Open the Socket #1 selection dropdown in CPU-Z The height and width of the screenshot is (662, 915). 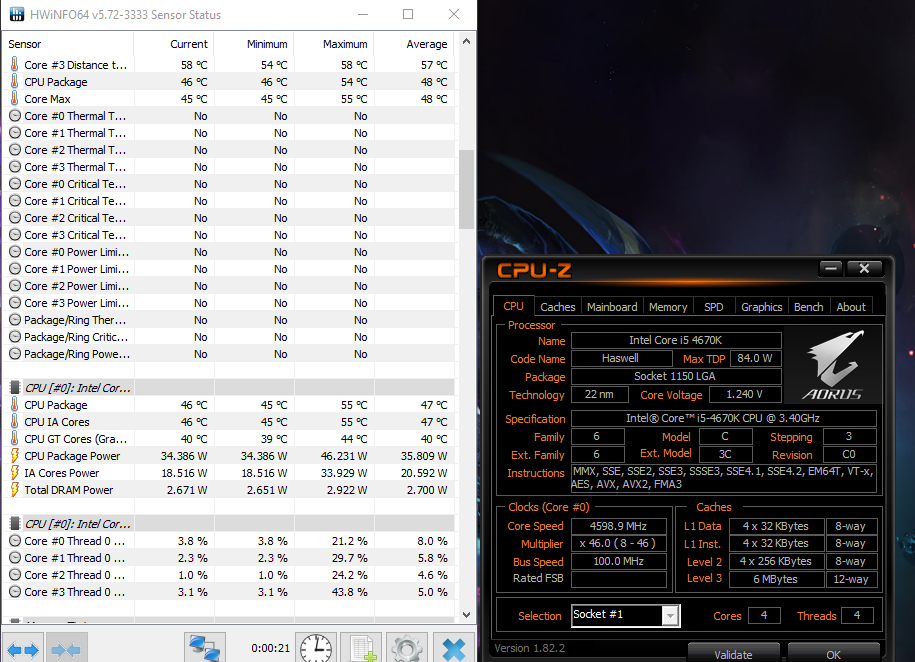coord(670,615)
